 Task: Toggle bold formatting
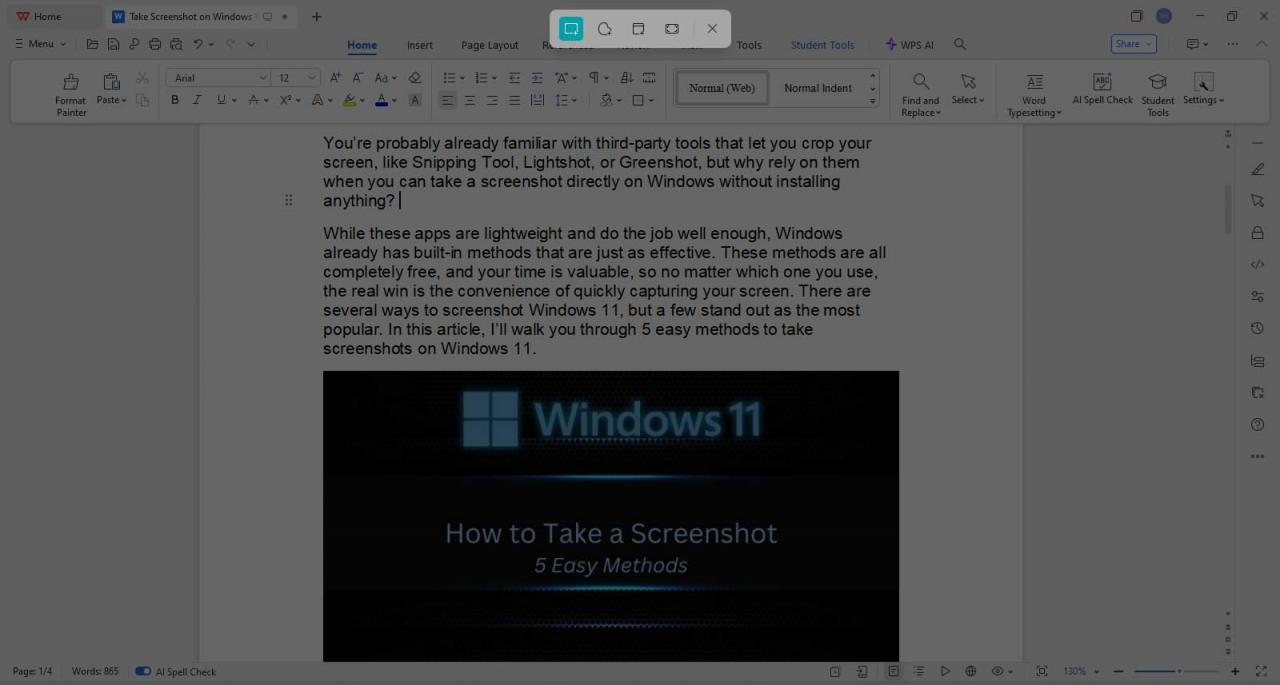click(175, 100)
